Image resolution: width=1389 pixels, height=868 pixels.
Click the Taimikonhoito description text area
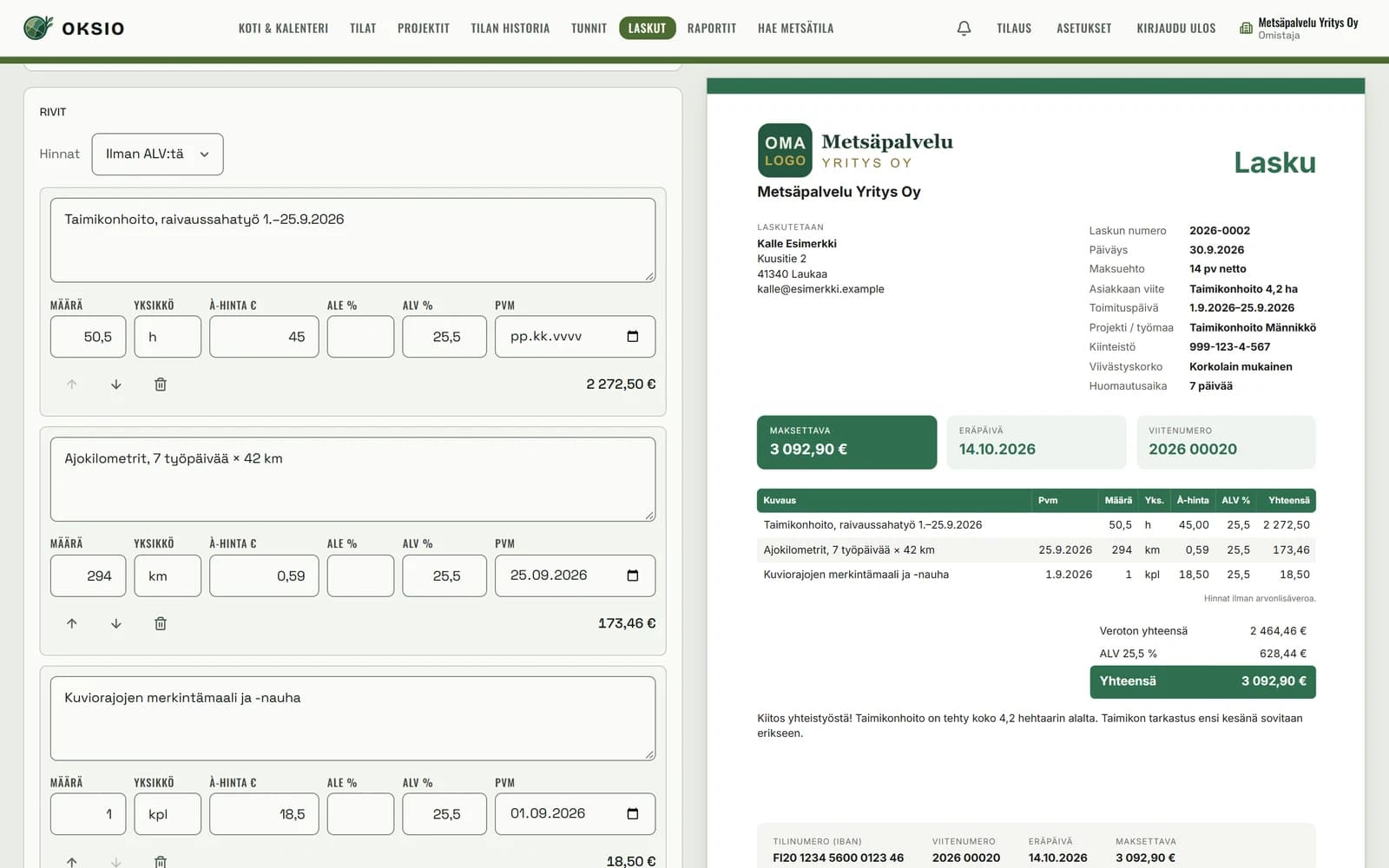352,240
